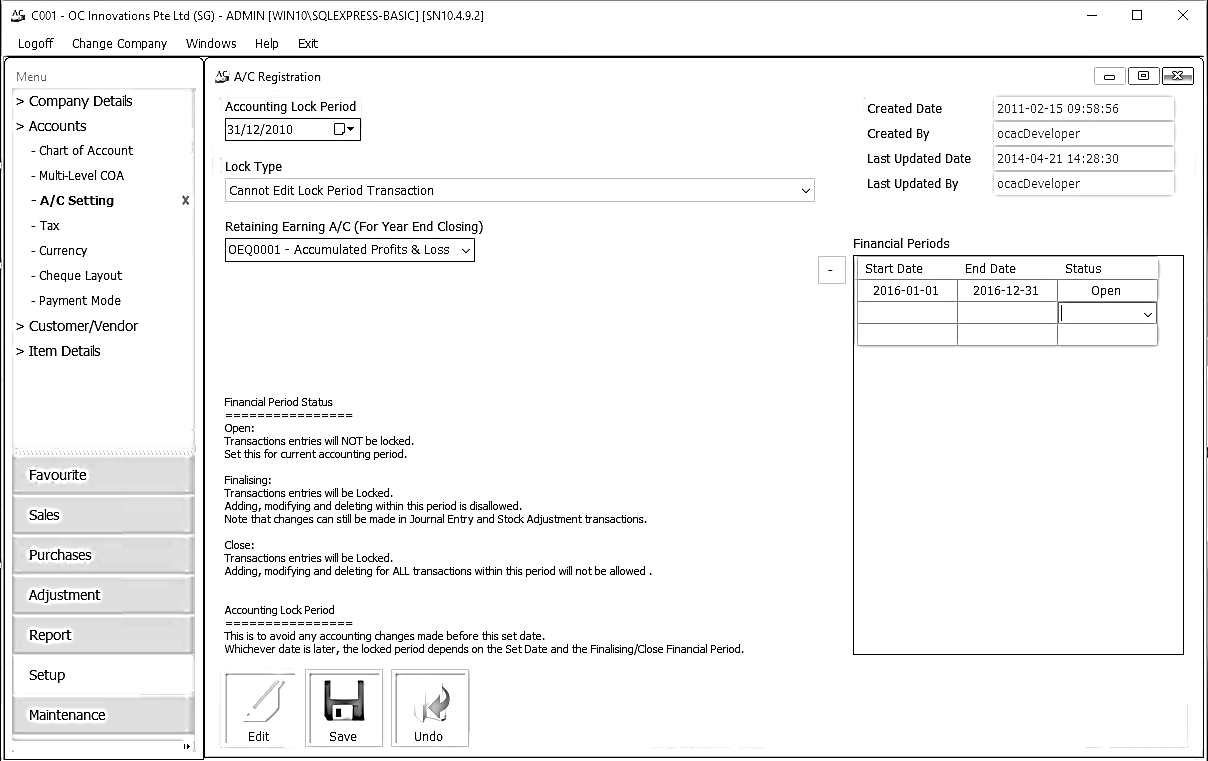The image size is (1208, 761).
Task: Open the calendar picker for Accounting Lock Period
Action: point(348,129)
